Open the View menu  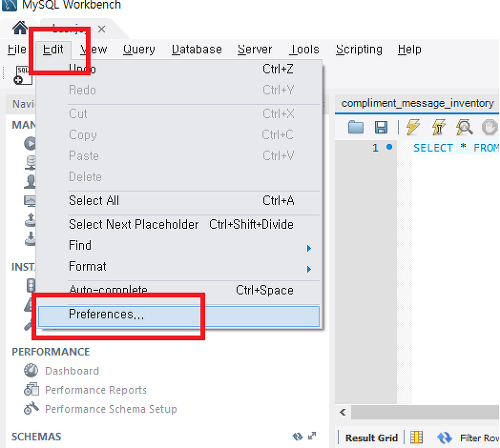[94, 49]
